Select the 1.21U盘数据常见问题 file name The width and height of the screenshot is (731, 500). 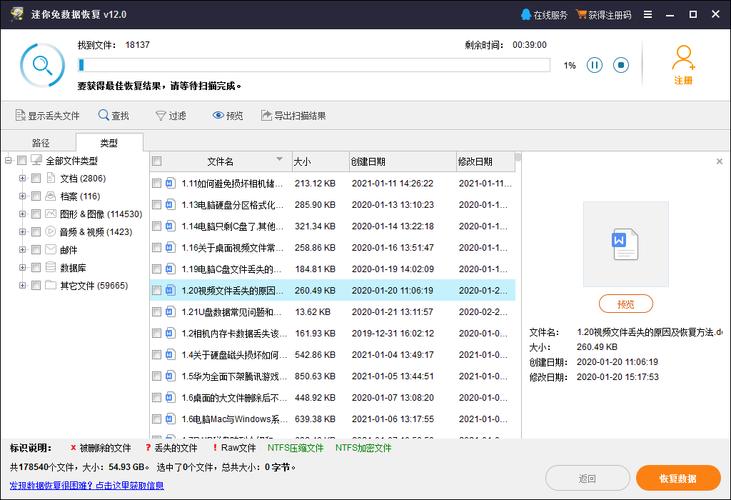pos(232,312)
